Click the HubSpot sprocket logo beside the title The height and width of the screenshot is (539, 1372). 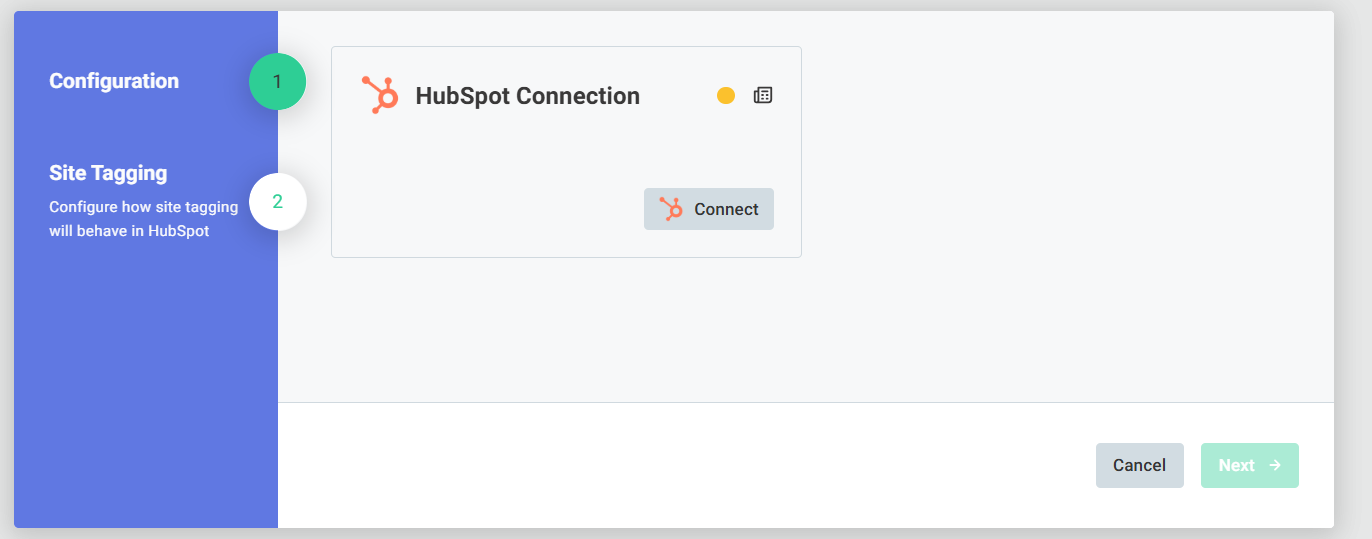tap(379, 95)
